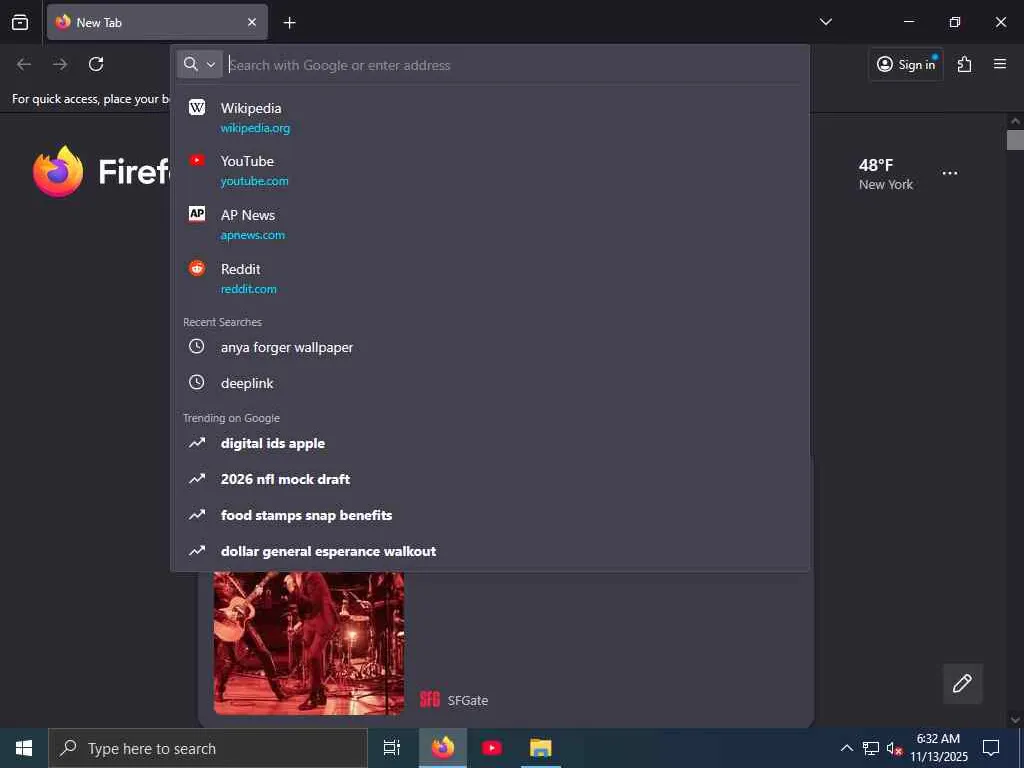This screenshot has height=768, width=1024.
Task: Show hidden system tray icons
Action: pyautogui.click(x=846, y=748)
